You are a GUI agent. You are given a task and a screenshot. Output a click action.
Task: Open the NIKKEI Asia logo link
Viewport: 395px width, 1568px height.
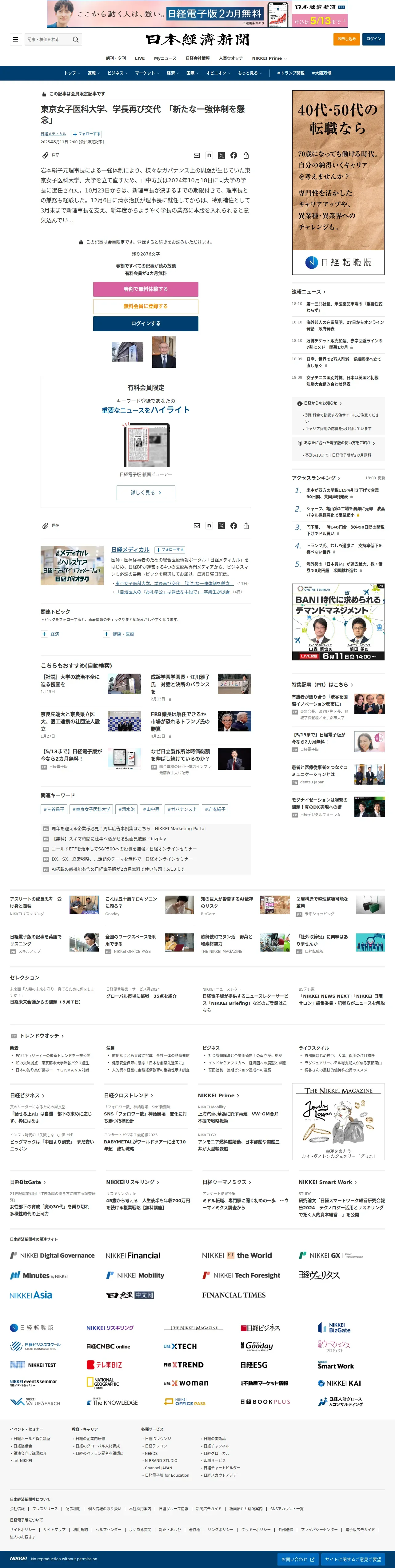(31, 1295)
